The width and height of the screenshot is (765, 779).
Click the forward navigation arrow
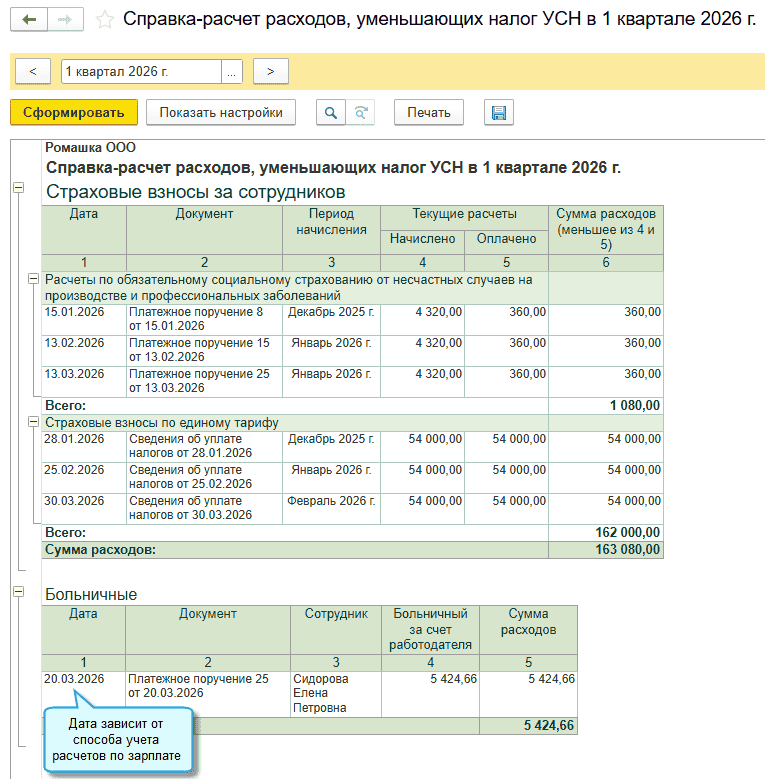65,20
